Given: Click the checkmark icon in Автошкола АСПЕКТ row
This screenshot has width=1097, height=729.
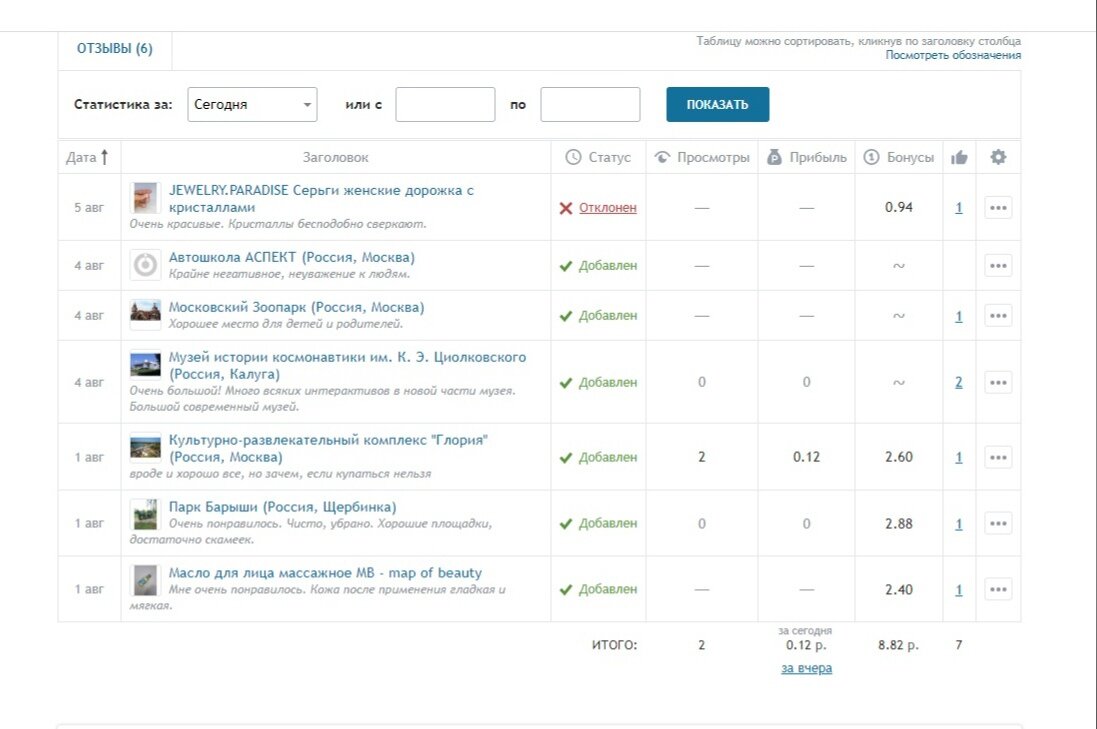Looking at the screenshot, I should [x=566, y=266].
